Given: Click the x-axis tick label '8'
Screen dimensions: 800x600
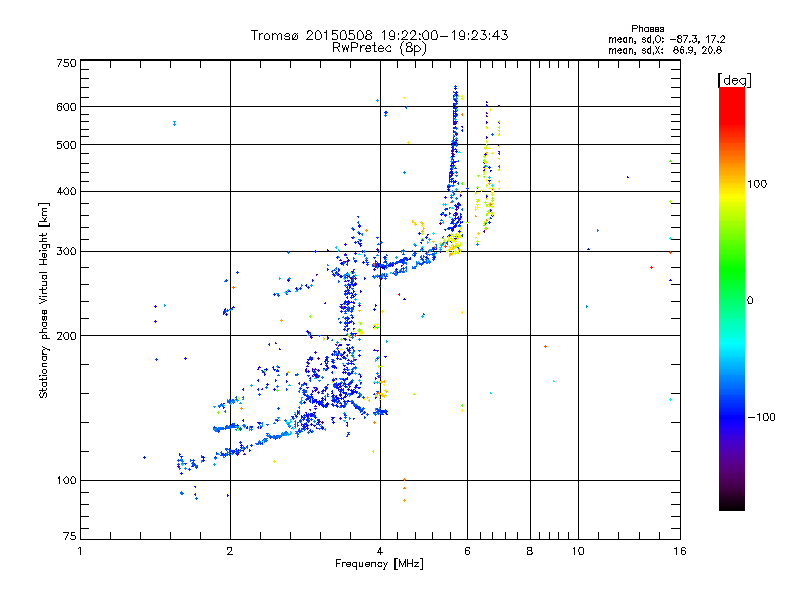Looking at the screenshot, I should pos(530,551).
